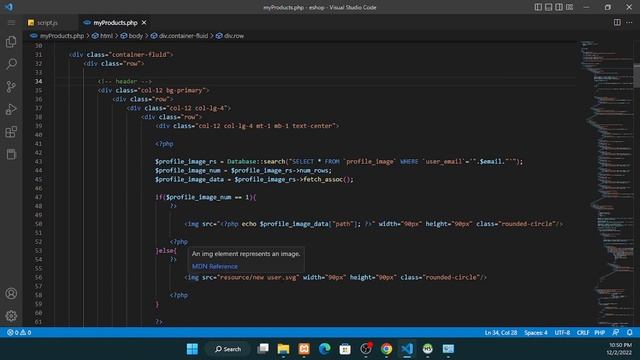Screen dimensions: 640x360
Task: Open the Accounts menu icon
Action: [x=11, y=293]
